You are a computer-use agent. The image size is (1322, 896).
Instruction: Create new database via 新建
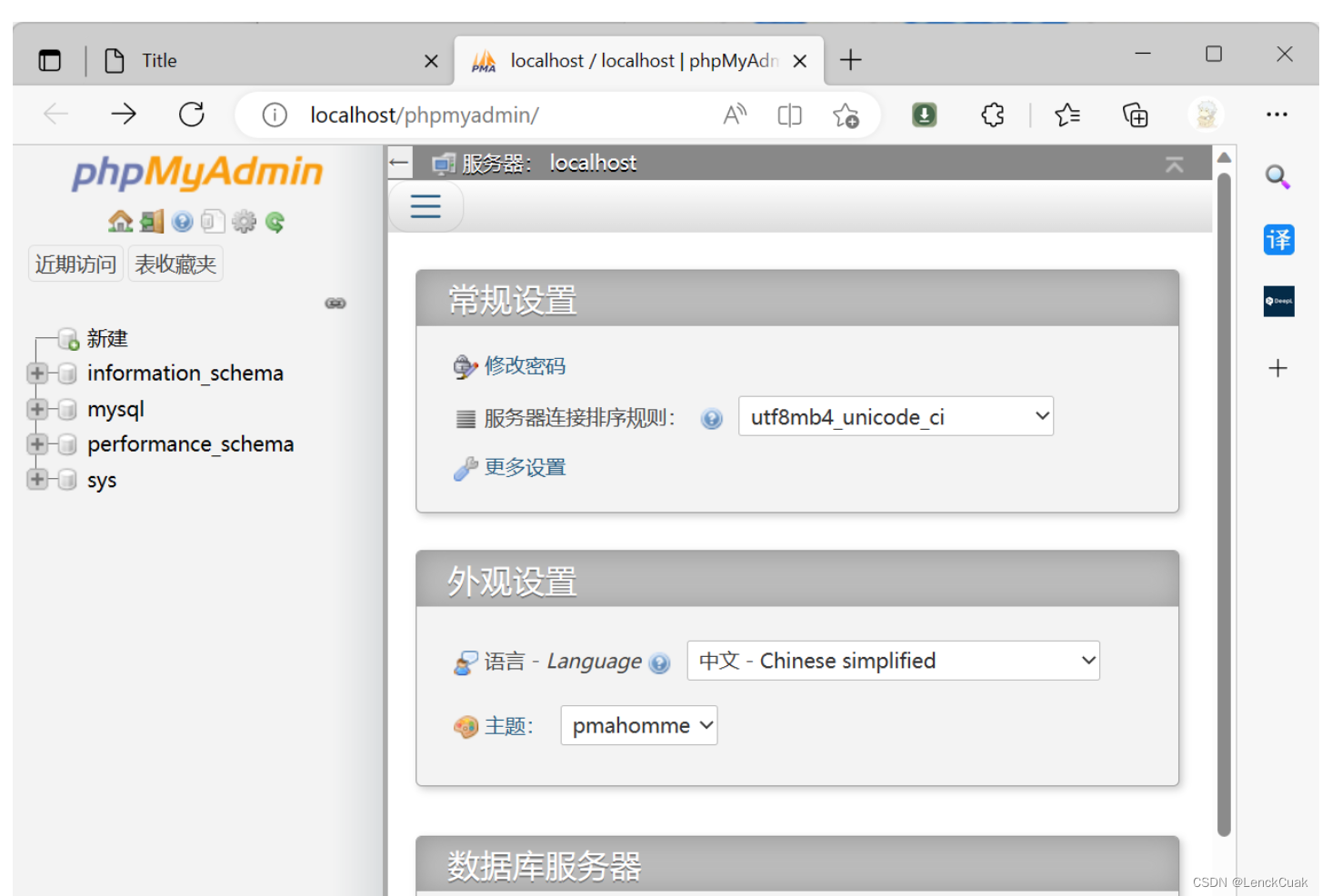(x=107, y=339)
